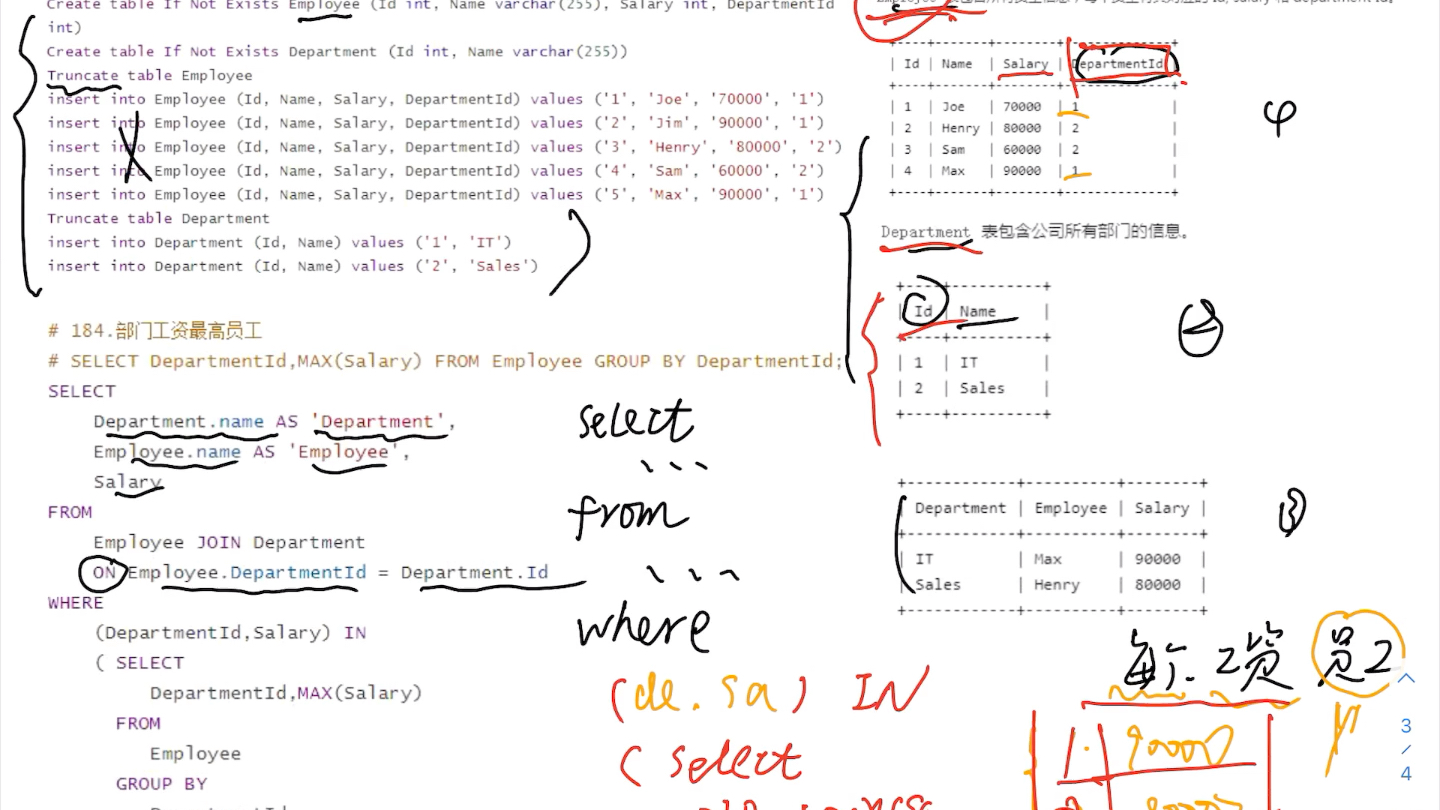Click the '(DepartmentId,Salary) IN' line
Image resolution: width=1440 pixels, height=810 pixels.
pos(230,633)
